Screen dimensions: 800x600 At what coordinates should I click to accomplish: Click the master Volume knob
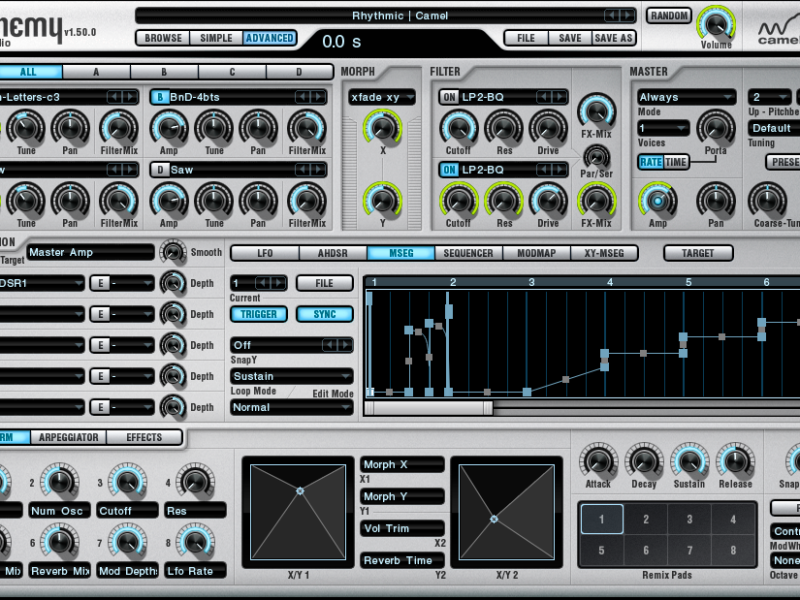pos(714,23)
